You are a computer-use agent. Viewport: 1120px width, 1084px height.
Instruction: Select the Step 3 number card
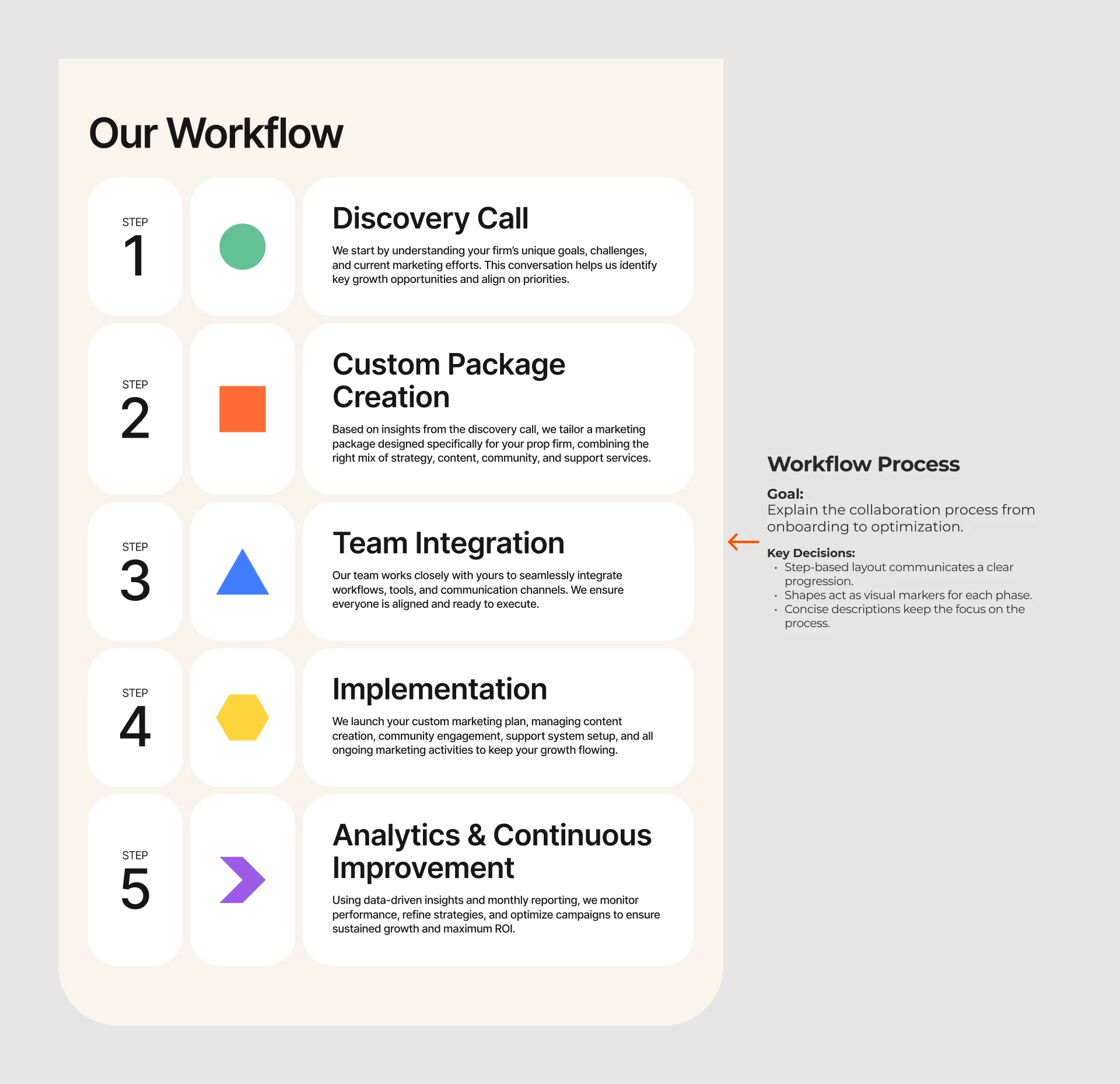point(135,571)
